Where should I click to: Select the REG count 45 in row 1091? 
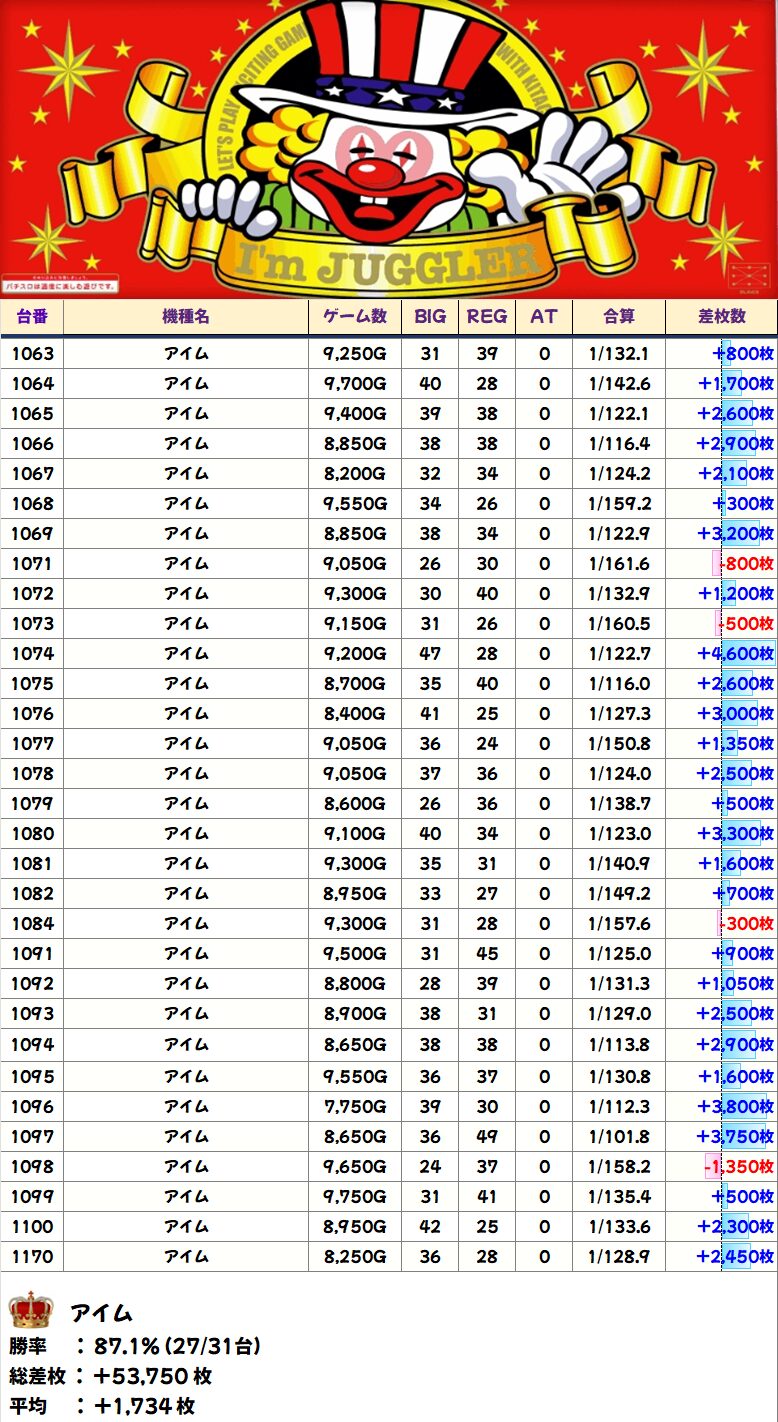(x=487, y=953)
